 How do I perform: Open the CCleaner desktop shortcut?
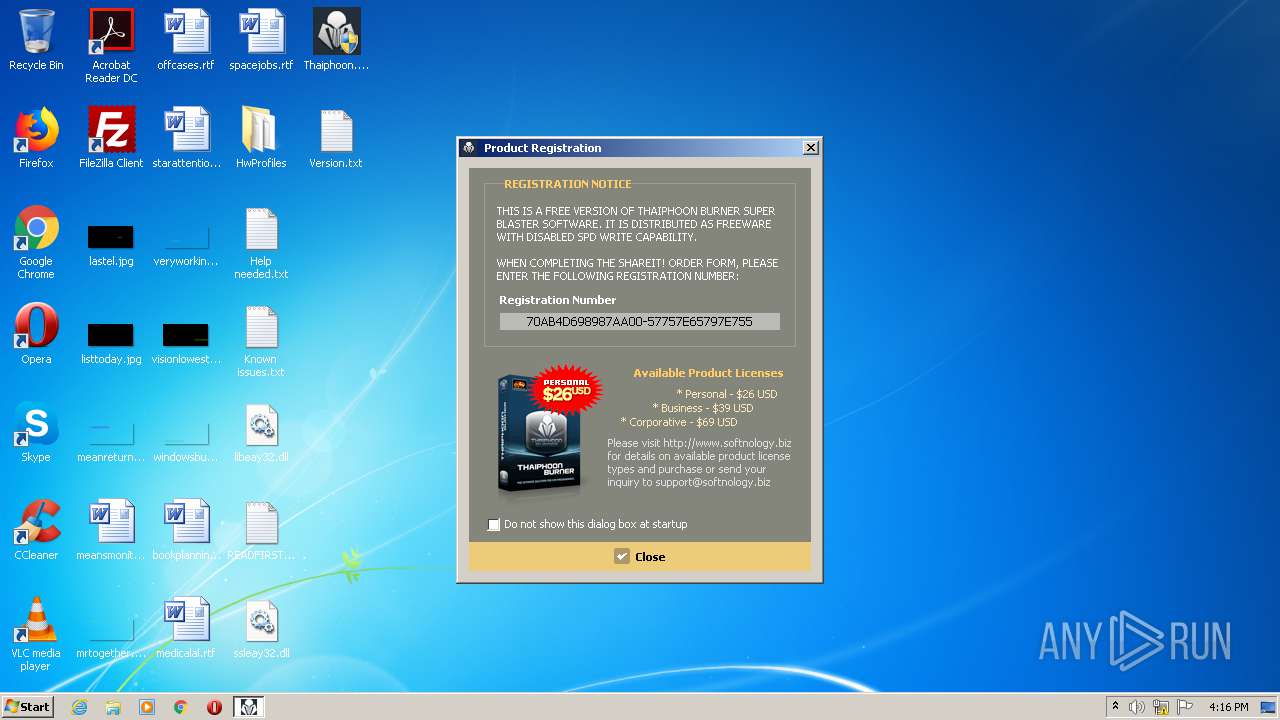pyautogui.click(x=36, y=530)
